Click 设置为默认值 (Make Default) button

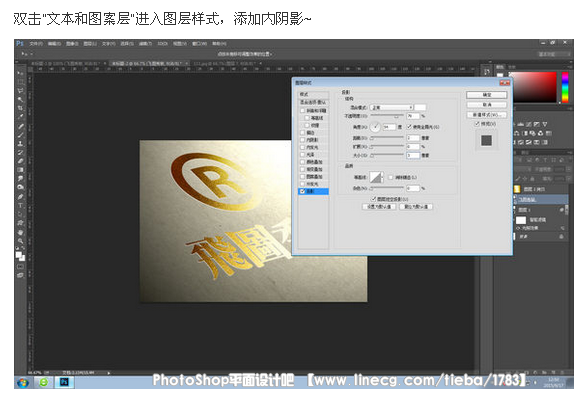point(379,207)
